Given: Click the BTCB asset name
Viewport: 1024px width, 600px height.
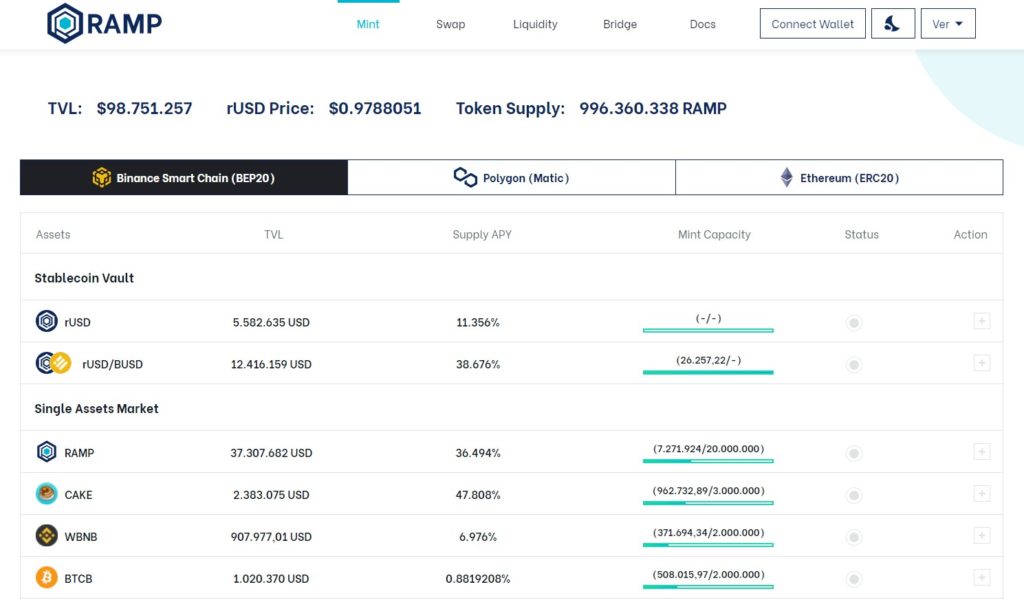Looking at the screenshot, I should tap(78, 578).
